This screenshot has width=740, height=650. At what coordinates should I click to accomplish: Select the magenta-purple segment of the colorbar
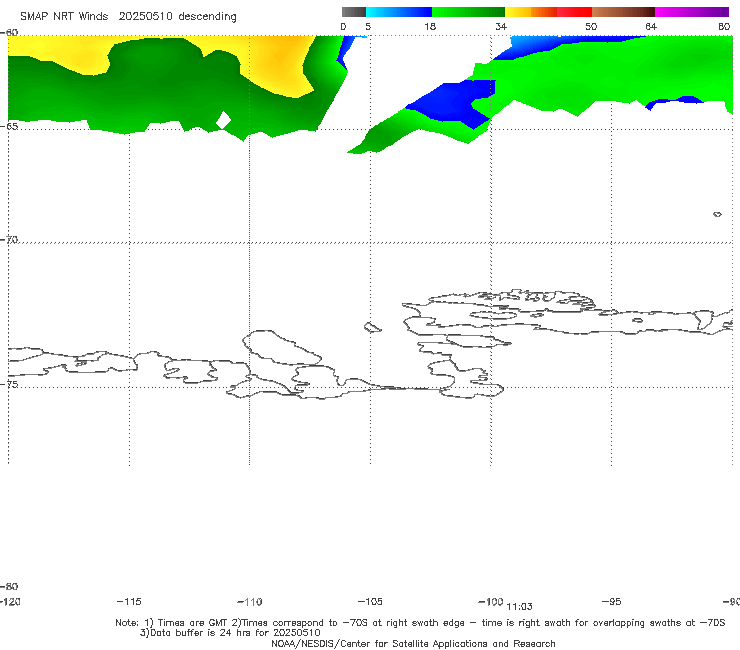[692, 12]
